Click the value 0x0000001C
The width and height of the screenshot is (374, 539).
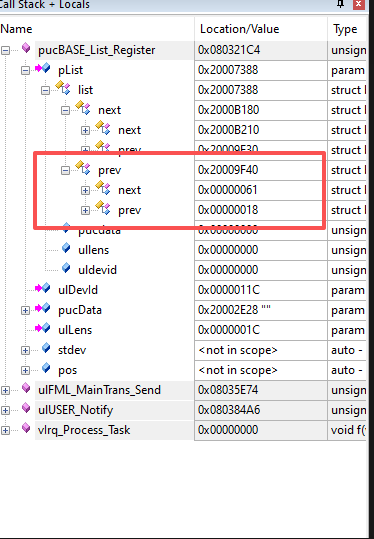click(x=229, y=330)
